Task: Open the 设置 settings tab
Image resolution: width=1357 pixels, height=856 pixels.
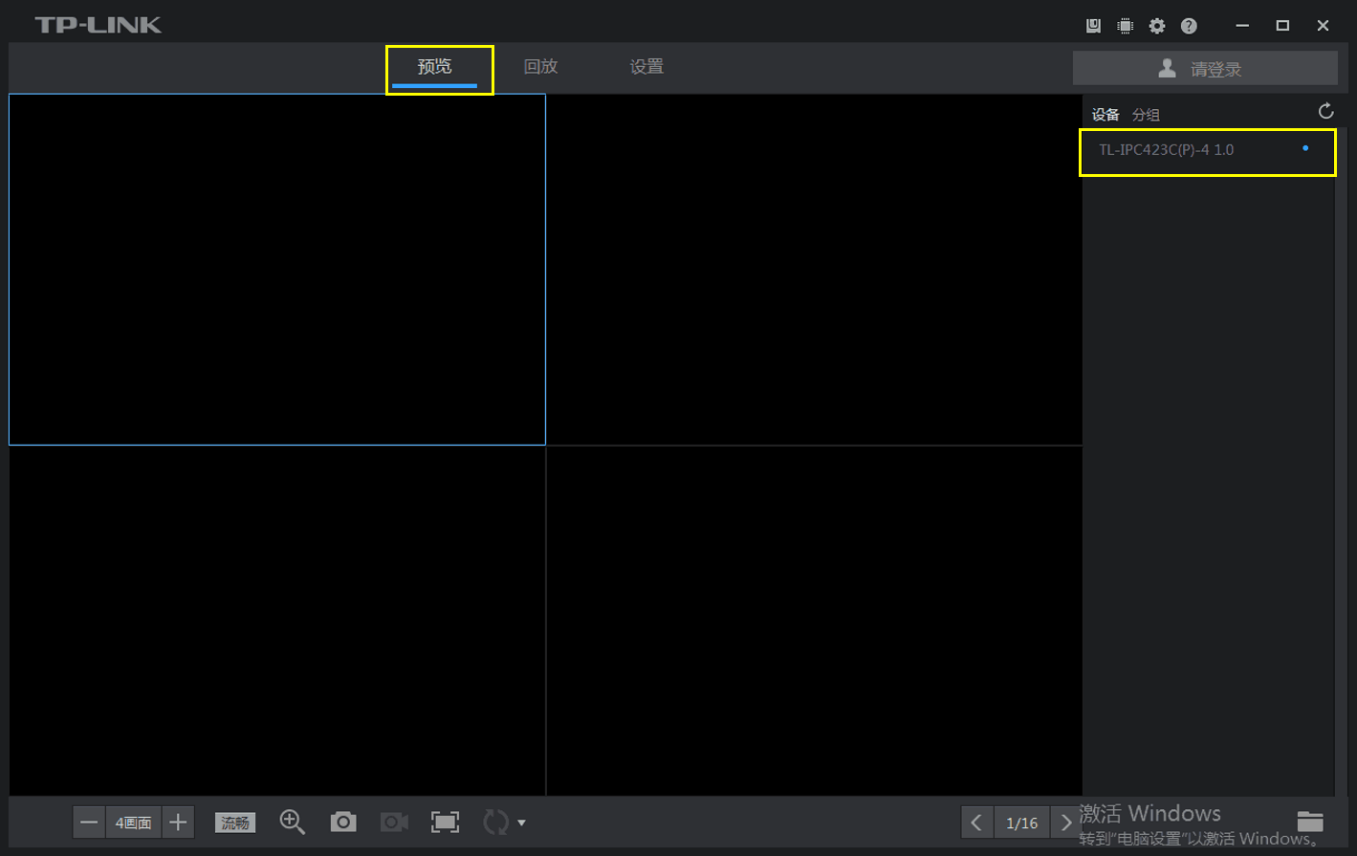Action: click(645, 66)
